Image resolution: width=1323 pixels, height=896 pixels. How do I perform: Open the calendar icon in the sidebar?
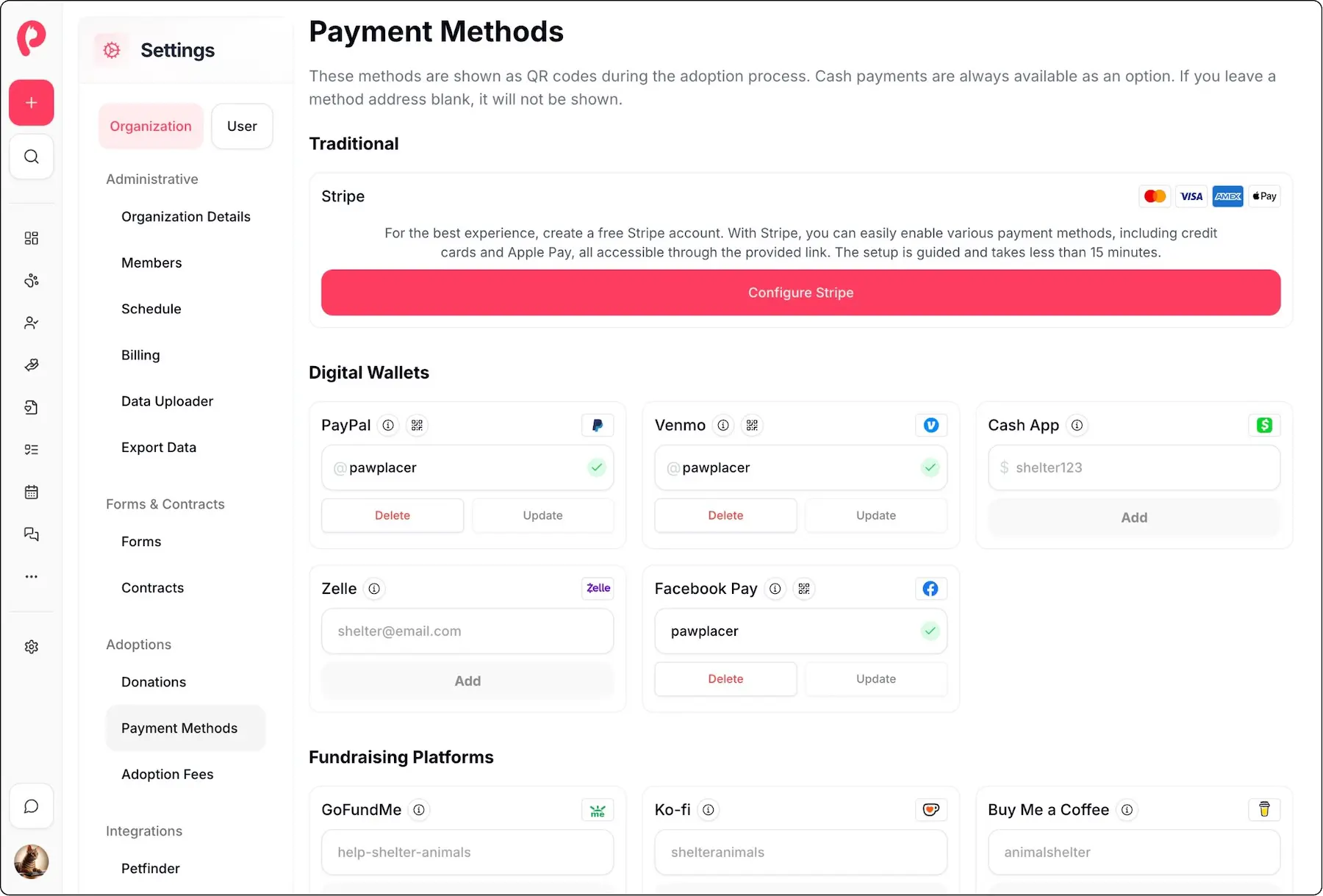tap(31, 492)
